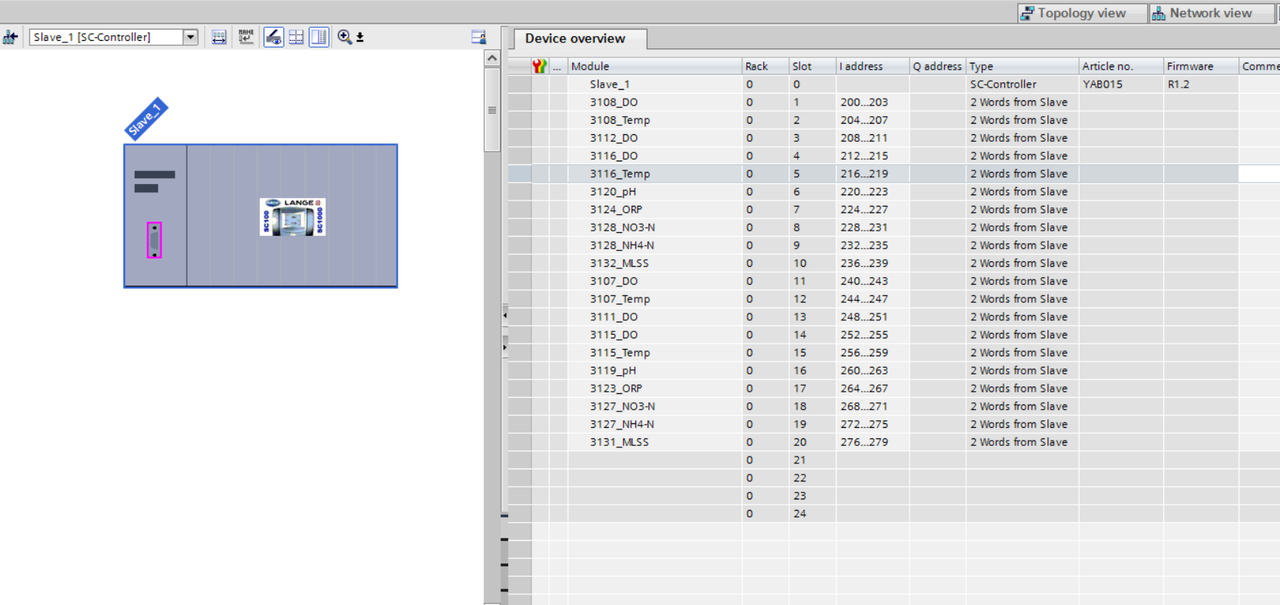
Task: Click the I address cell 200...203
Action: pos(872,102)
